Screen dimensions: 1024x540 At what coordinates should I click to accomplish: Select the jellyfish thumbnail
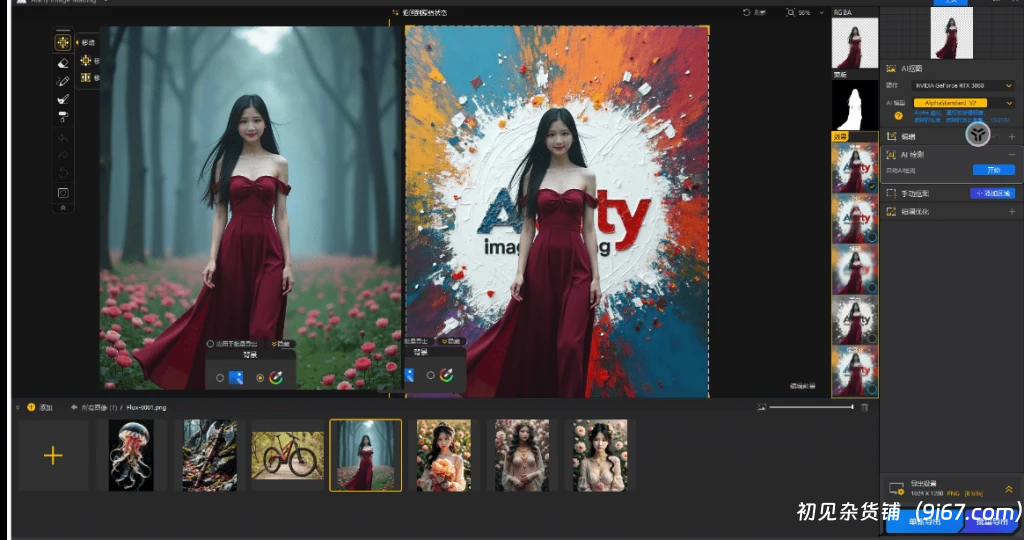click(131, 455)
